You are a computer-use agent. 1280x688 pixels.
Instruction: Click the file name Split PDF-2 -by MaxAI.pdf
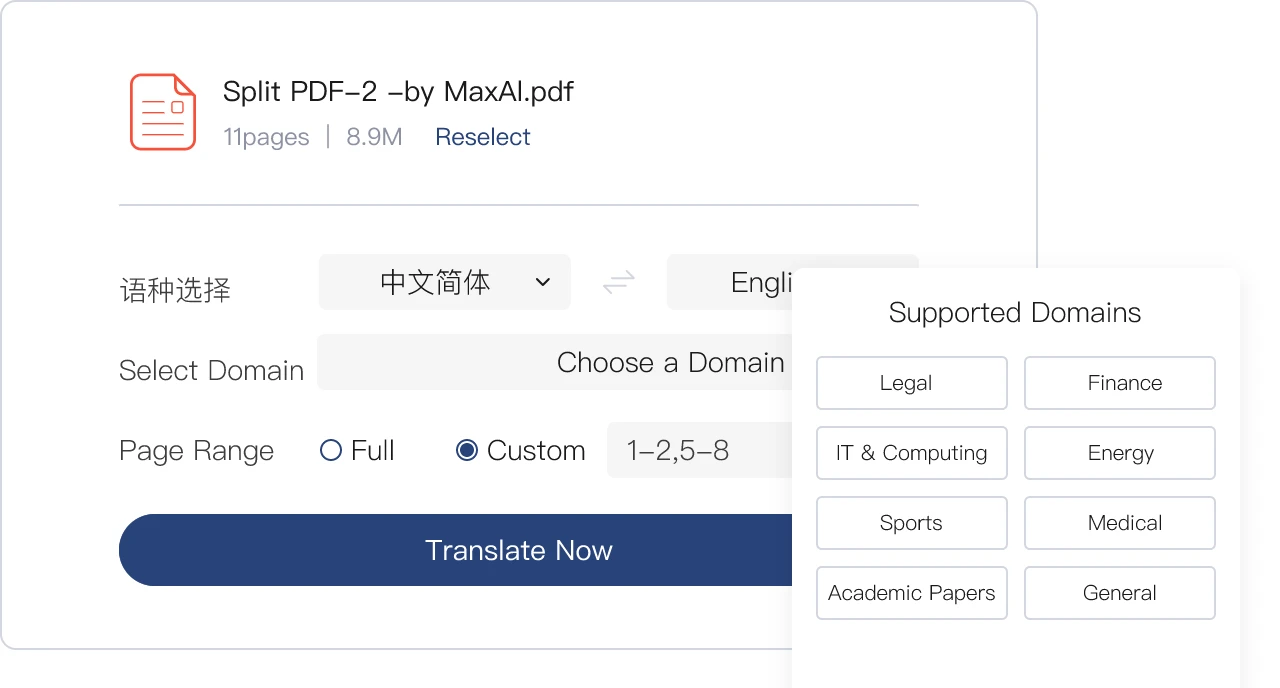click(x=398, y=92)
